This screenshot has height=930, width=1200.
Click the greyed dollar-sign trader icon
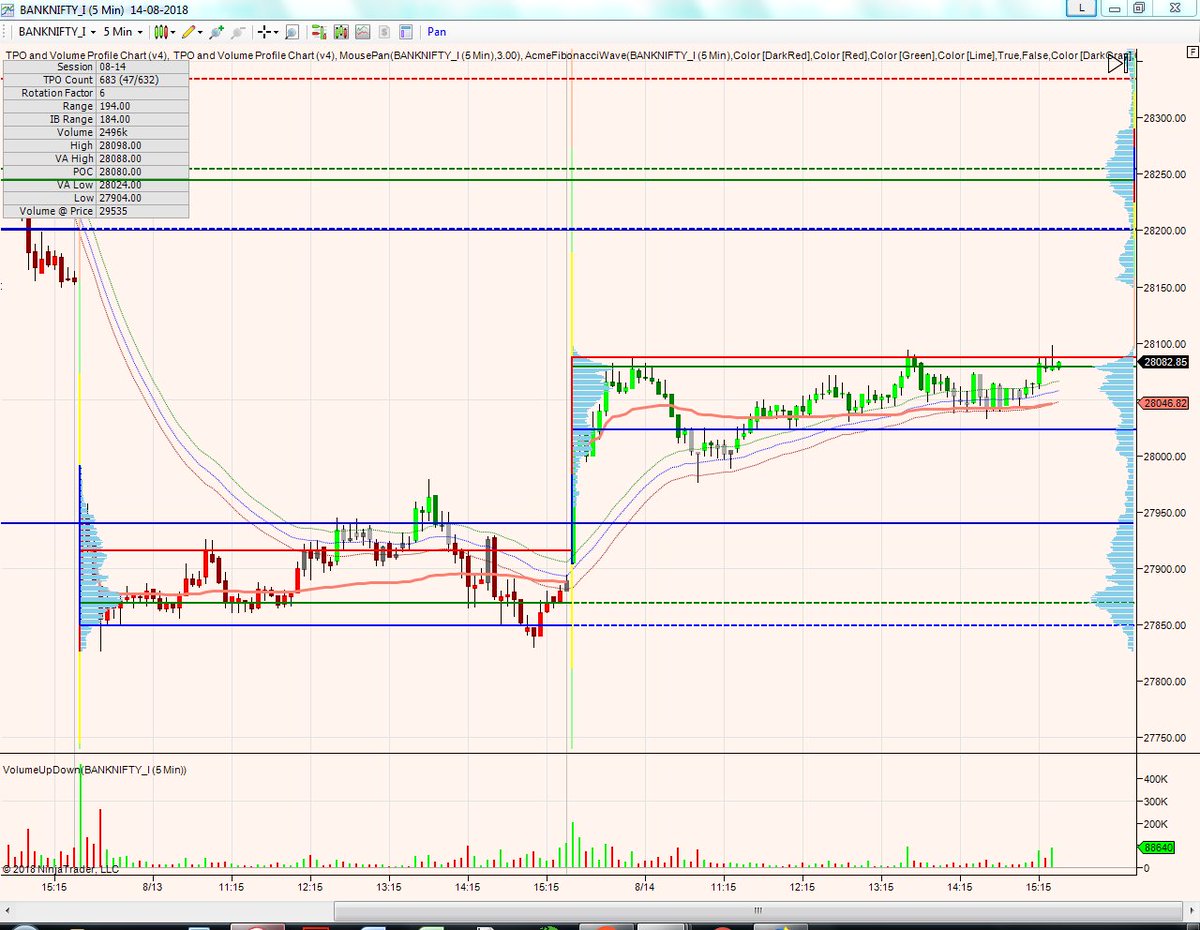click(x=384, y=32)
